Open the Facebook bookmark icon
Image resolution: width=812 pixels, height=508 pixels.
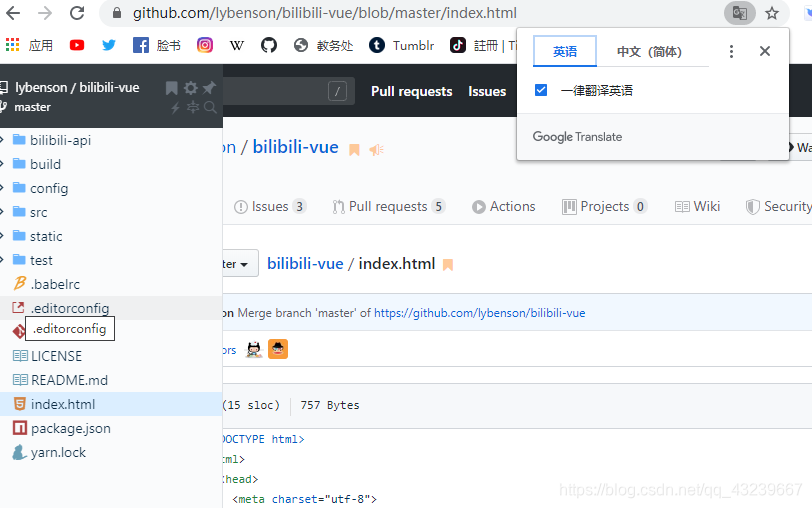140,46
